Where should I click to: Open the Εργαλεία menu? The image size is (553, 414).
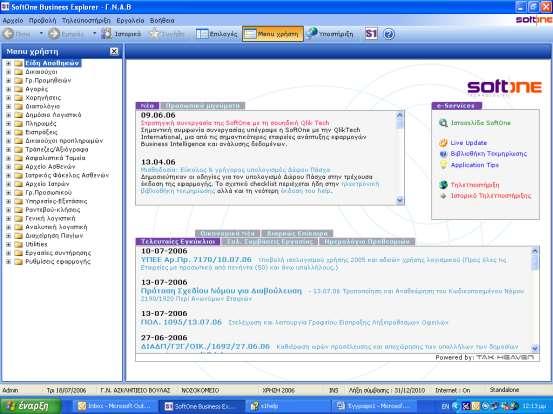(x=130, y=20)
